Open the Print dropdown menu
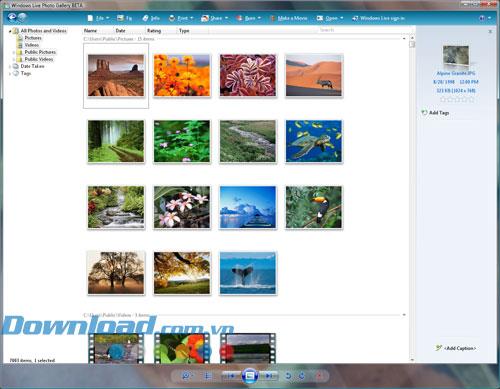This screenshot has height=389, width=500. pos(181,18)
